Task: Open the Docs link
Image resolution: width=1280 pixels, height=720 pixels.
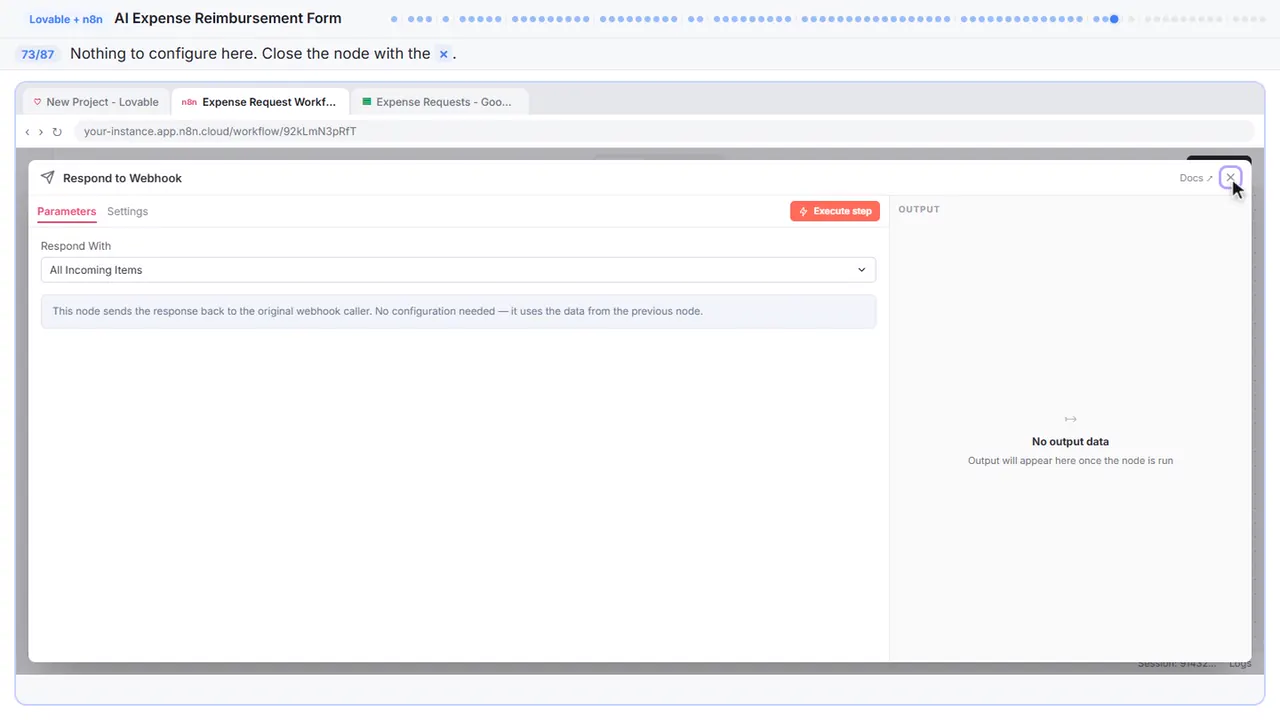Action: [1196, 178]
